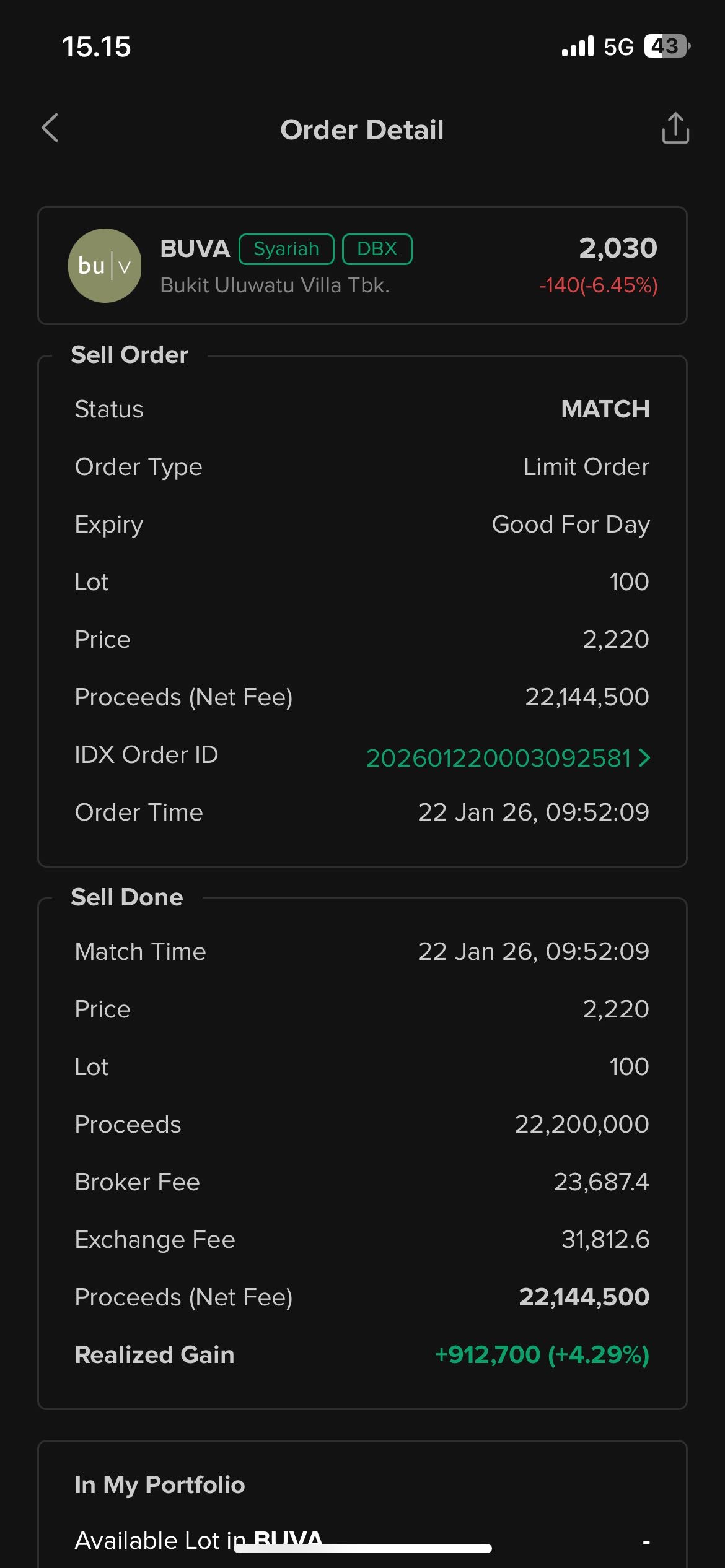Tap the BUVA ticker name
The height and width of the screenshot is (1568, 725).
tap(195, 249)
